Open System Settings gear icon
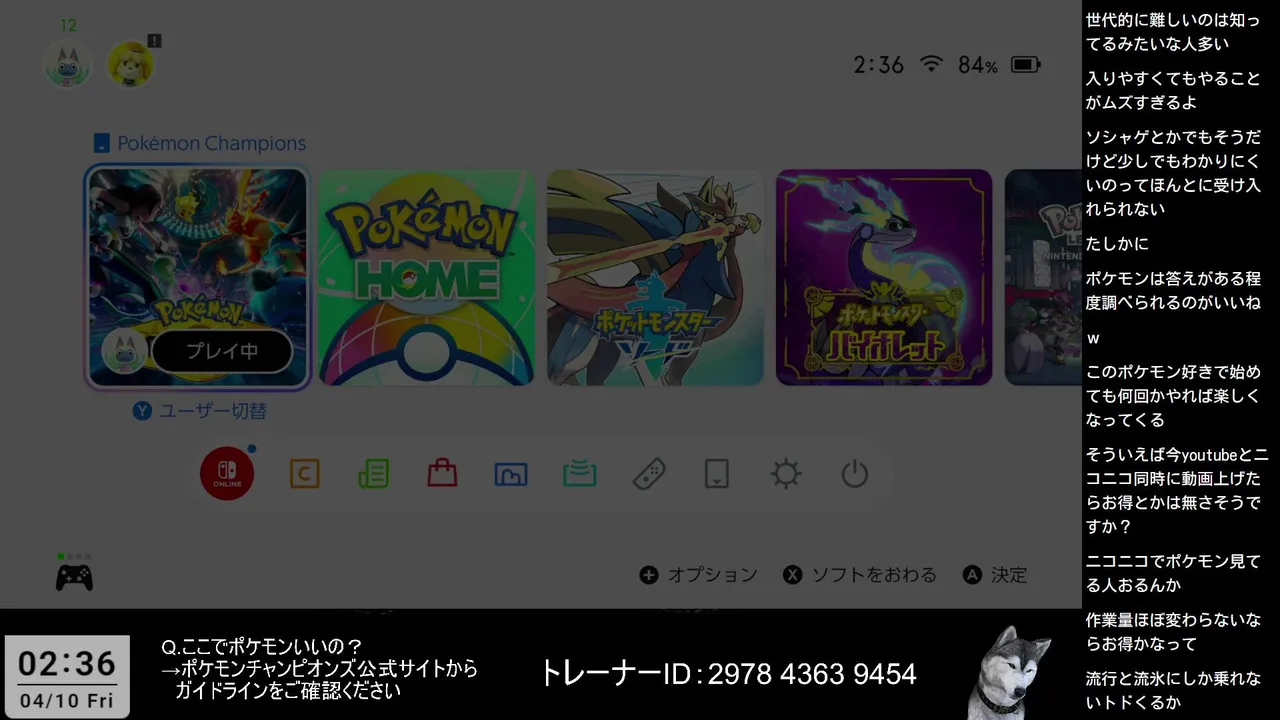The height and width of the screenshot is (720, 1280). pyautogui.click(x=786, y=473)
